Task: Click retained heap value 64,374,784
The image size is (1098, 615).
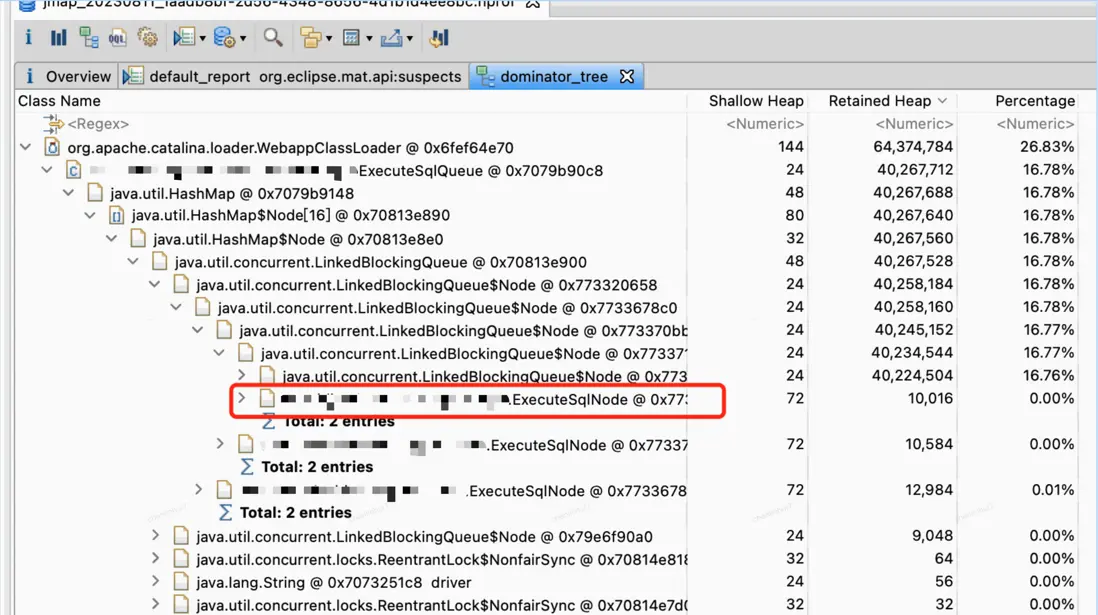Action: (912, 147)
